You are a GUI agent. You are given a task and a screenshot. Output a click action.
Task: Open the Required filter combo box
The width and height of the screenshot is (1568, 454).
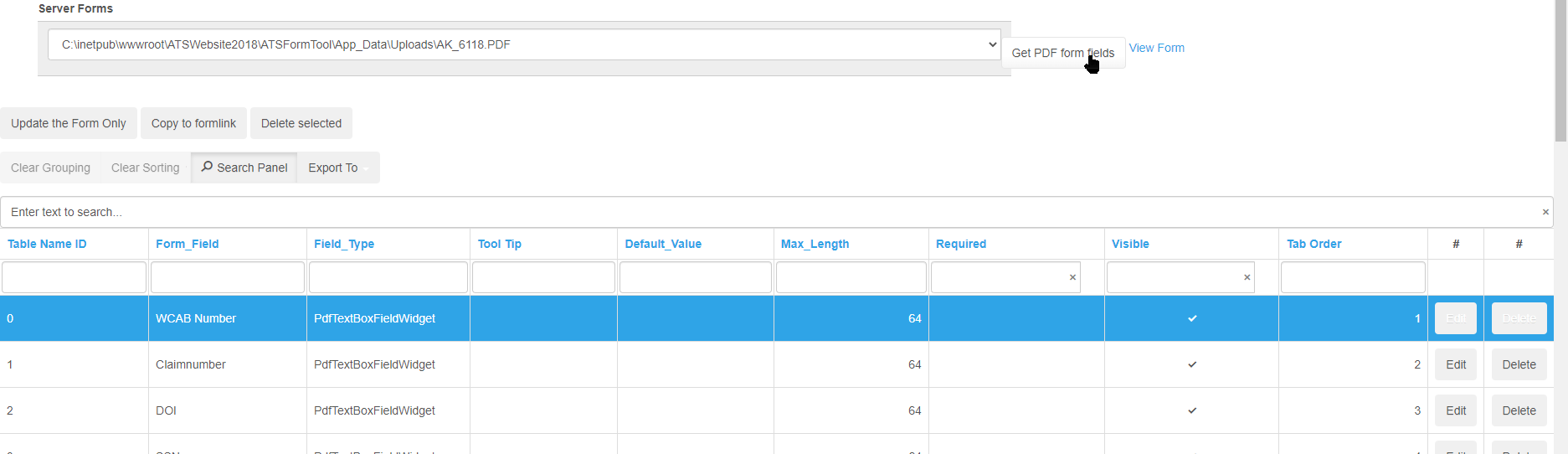(996, 277)
